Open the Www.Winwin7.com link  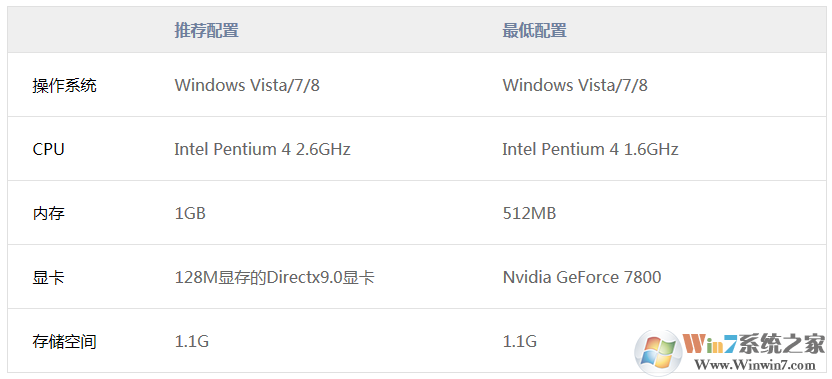pos(755,366)
